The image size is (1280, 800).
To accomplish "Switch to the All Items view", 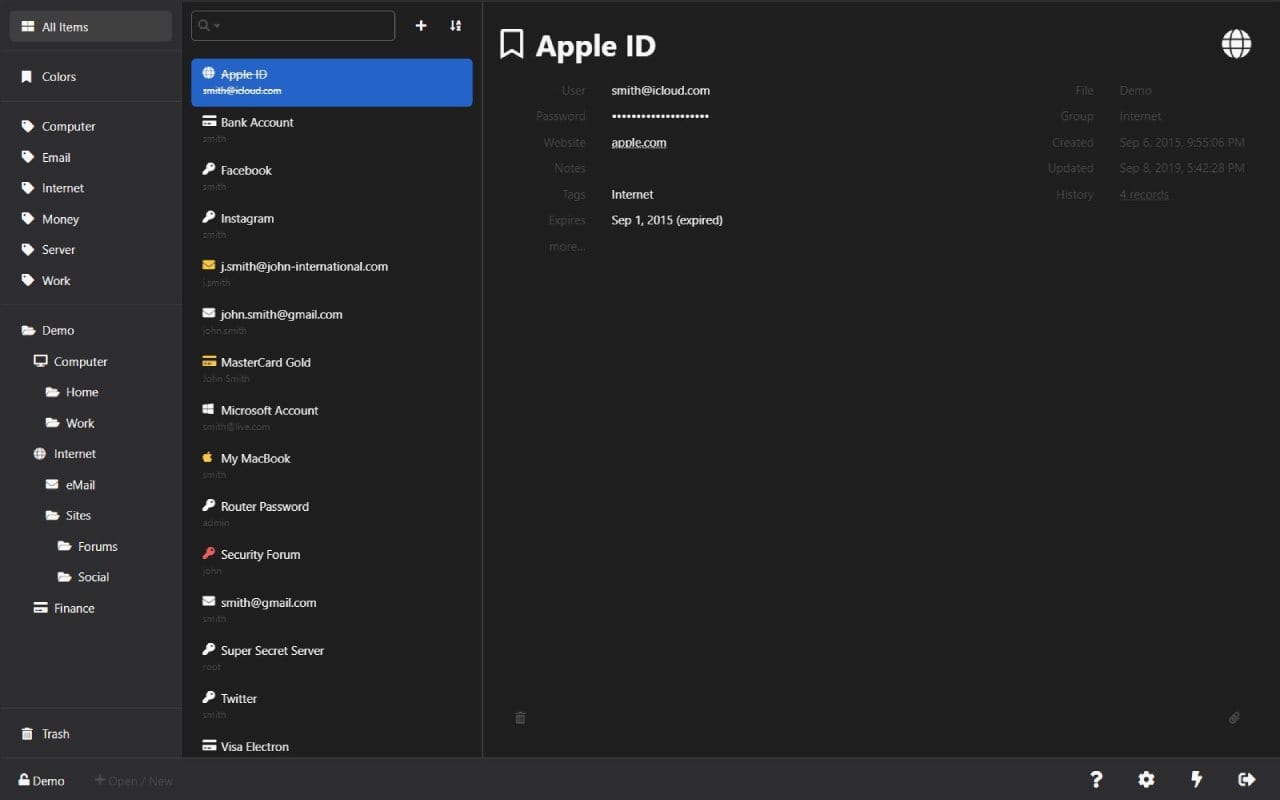I will (x=62, y=27).
